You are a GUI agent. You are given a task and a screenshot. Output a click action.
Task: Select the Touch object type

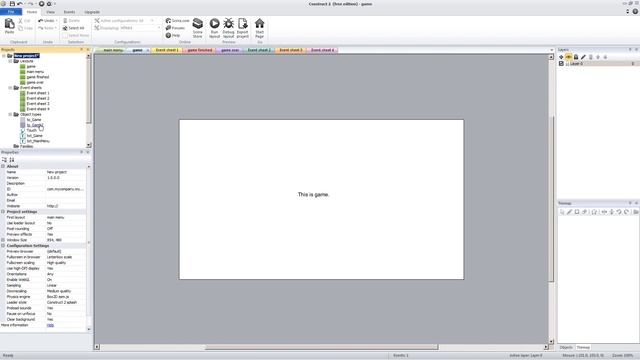point(31,130)
